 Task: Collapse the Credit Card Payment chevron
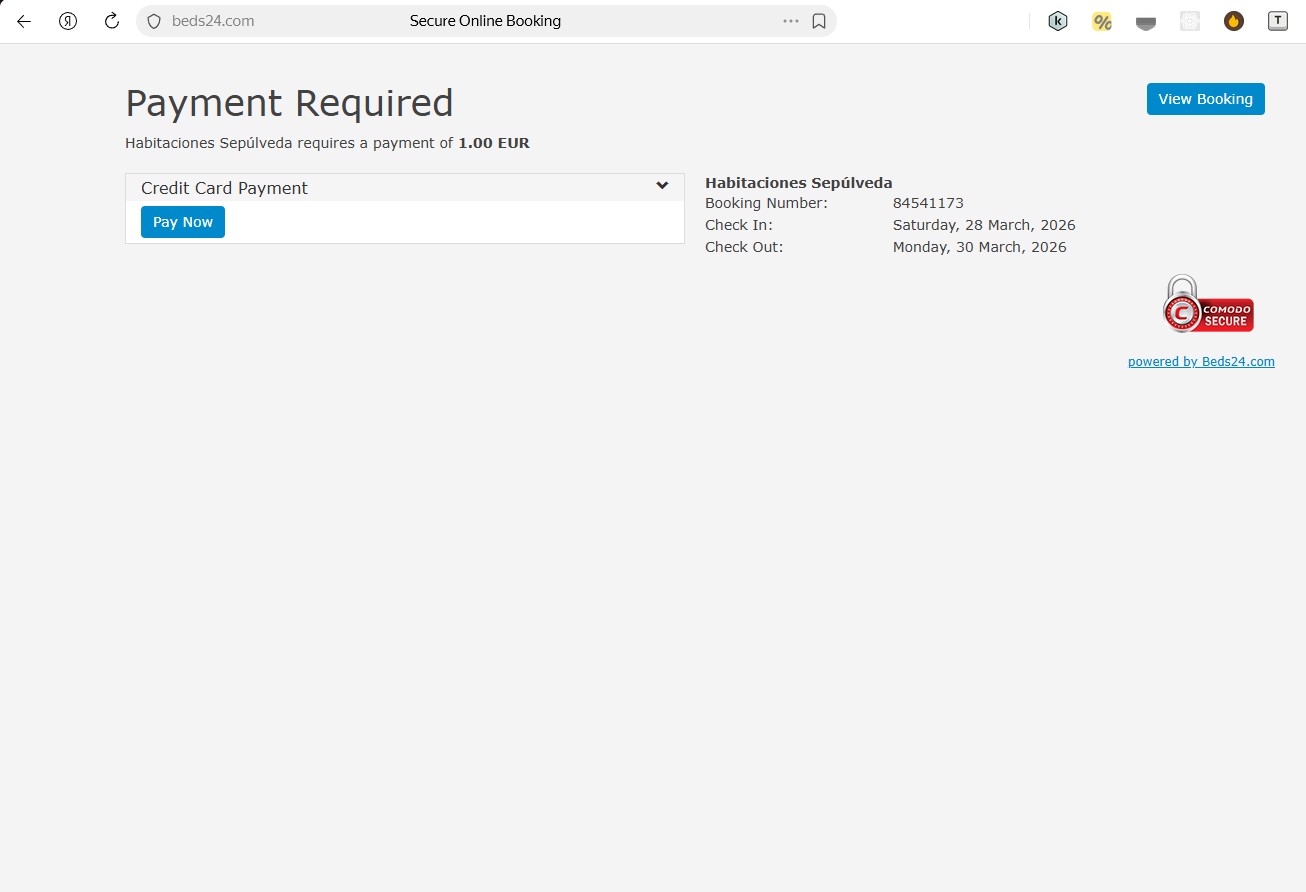point(662,186)
